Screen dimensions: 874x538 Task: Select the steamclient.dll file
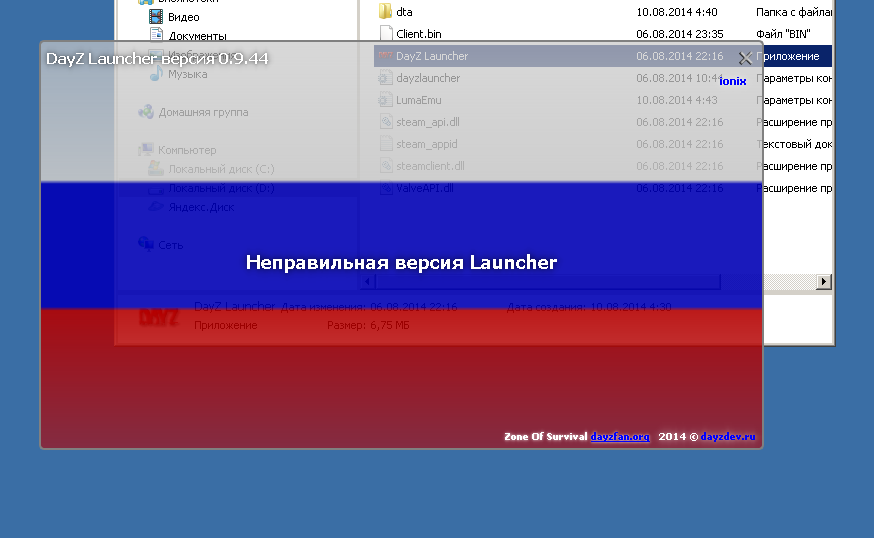click(x=430, y=166)
